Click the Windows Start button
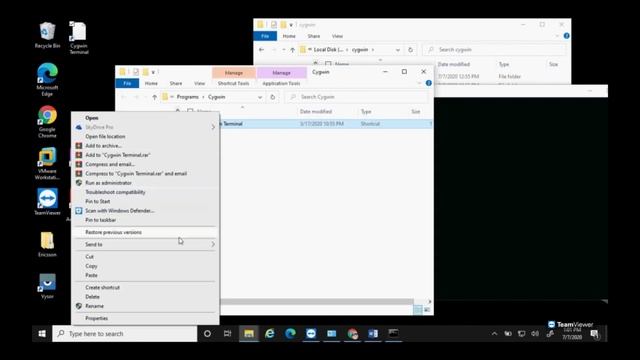Screen dimensions: 640x360 coord(42,333)
